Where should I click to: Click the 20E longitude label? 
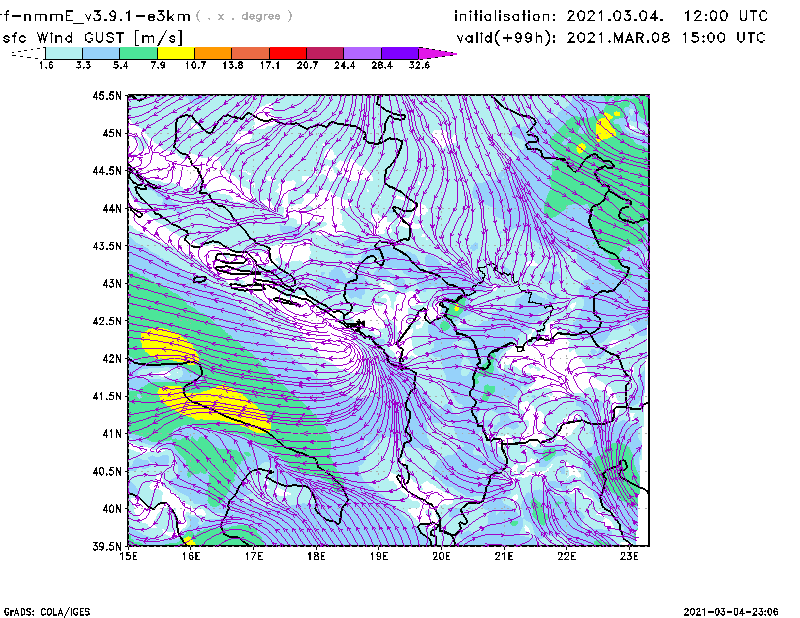point(441,556)
